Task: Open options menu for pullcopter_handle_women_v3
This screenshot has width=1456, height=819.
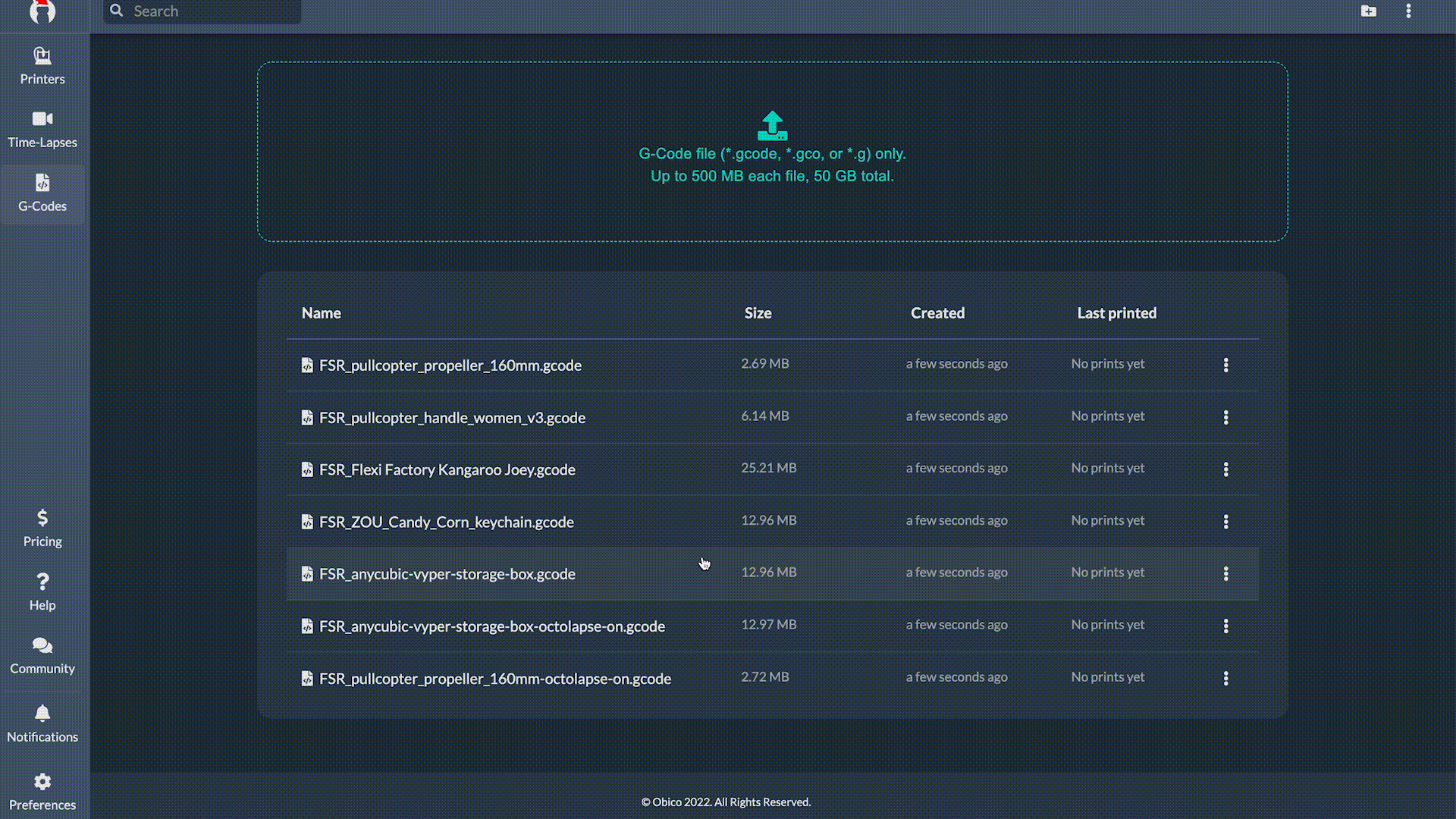Action: (1225, 417)
